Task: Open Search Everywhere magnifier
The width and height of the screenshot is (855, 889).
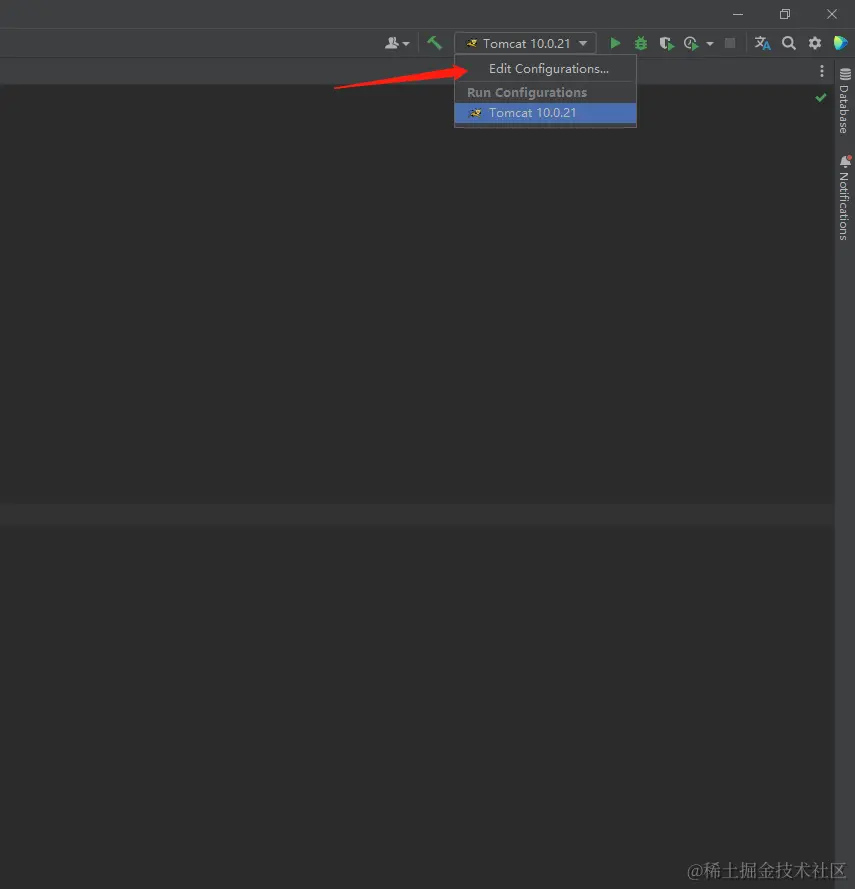Action: tap(789, 43)
